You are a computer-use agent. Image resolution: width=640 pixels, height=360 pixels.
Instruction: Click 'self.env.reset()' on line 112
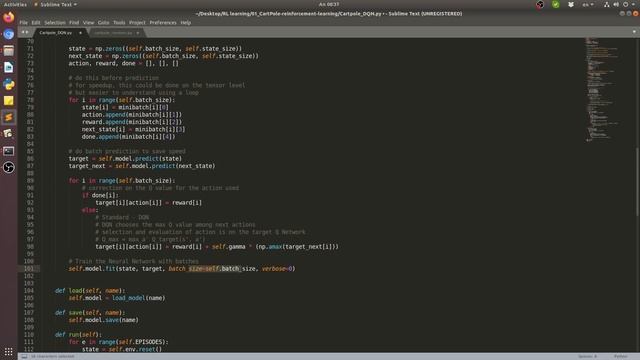136,349
